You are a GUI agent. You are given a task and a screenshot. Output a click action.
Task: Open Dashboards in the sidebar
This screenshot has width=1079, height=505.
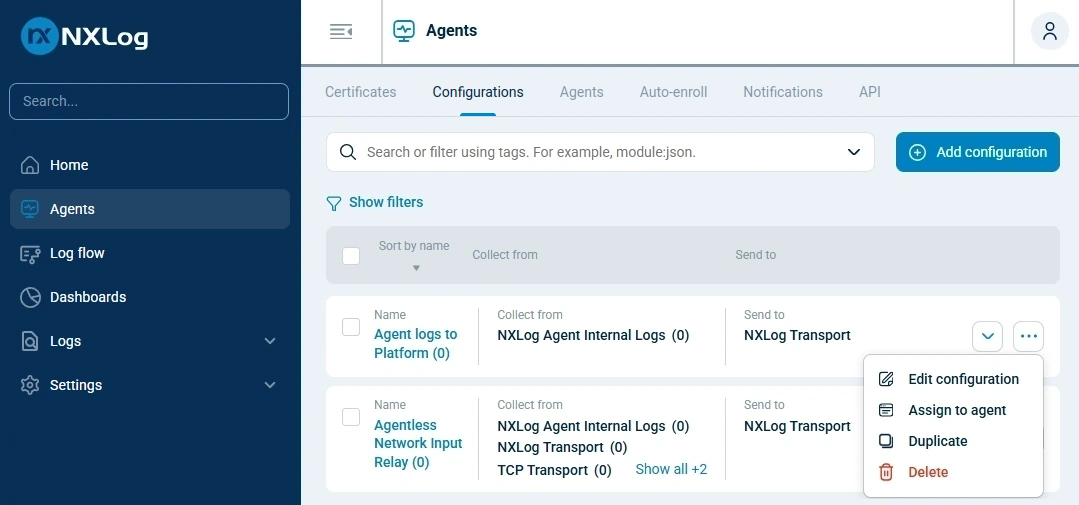(149, 297)
